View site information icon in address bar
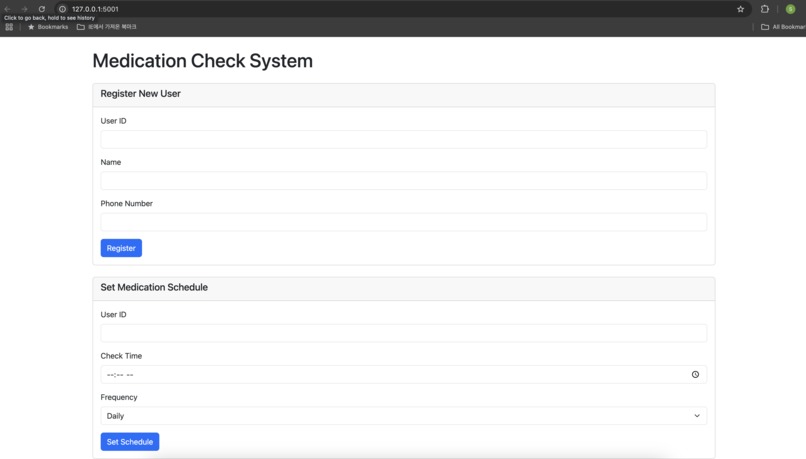 62,9
